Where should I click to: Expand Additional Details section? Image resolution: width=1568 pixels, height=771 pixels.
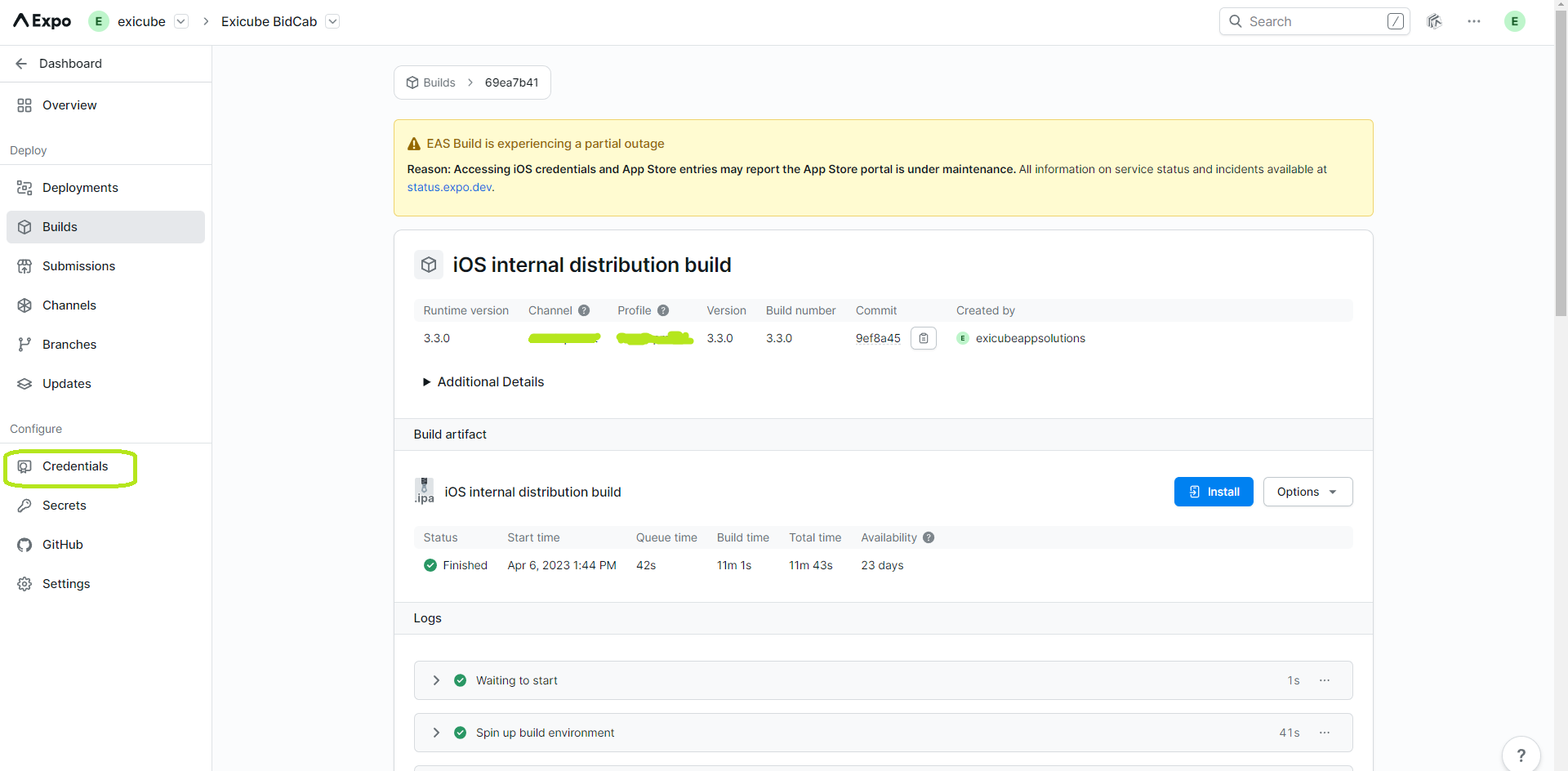483,381
